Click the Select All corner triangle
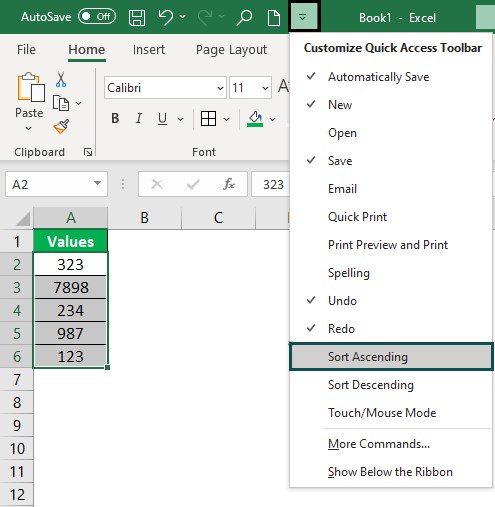This screenshot has width=495, height=507. [23, 219]
